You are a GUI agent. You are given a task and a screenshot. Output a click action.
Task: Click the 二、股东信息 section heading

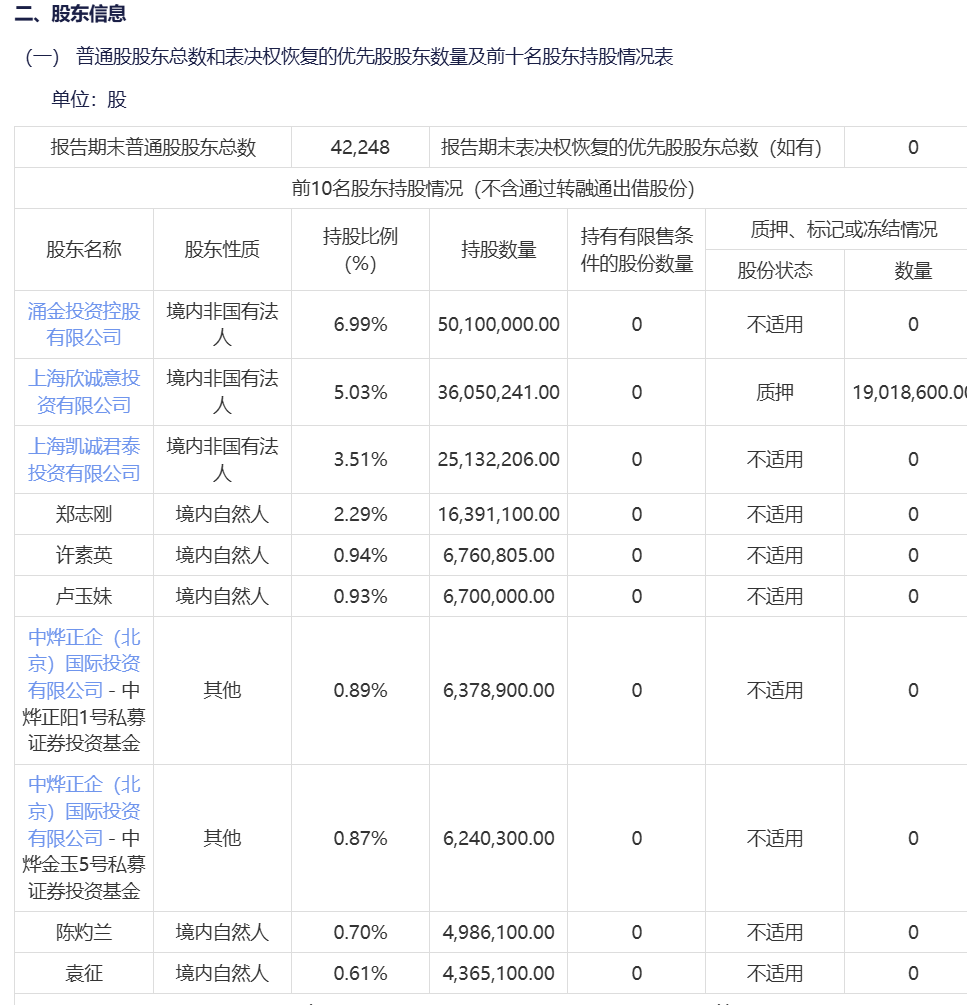click(x=70, y=13)
